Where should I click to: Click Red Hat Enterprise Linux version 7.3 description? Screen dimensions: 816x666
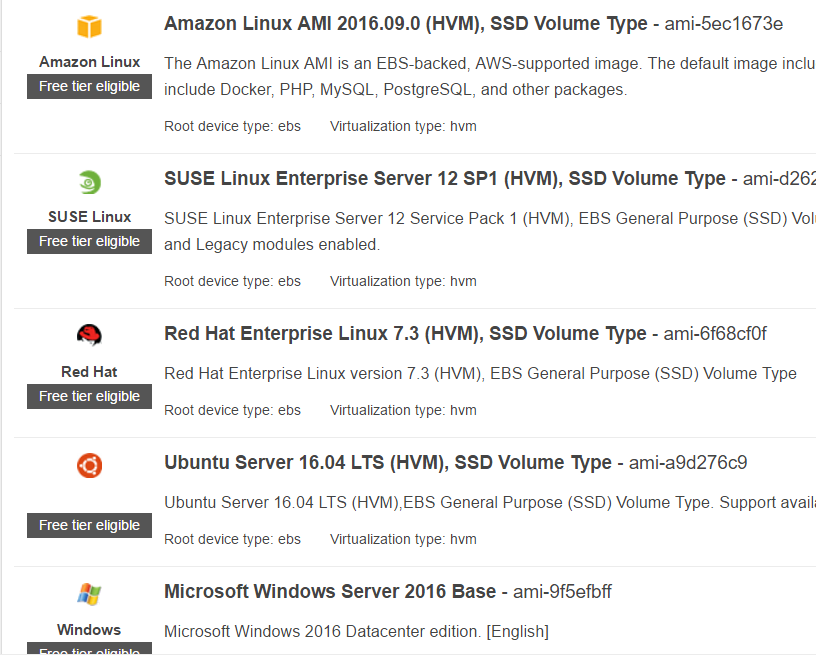point(480,374)
